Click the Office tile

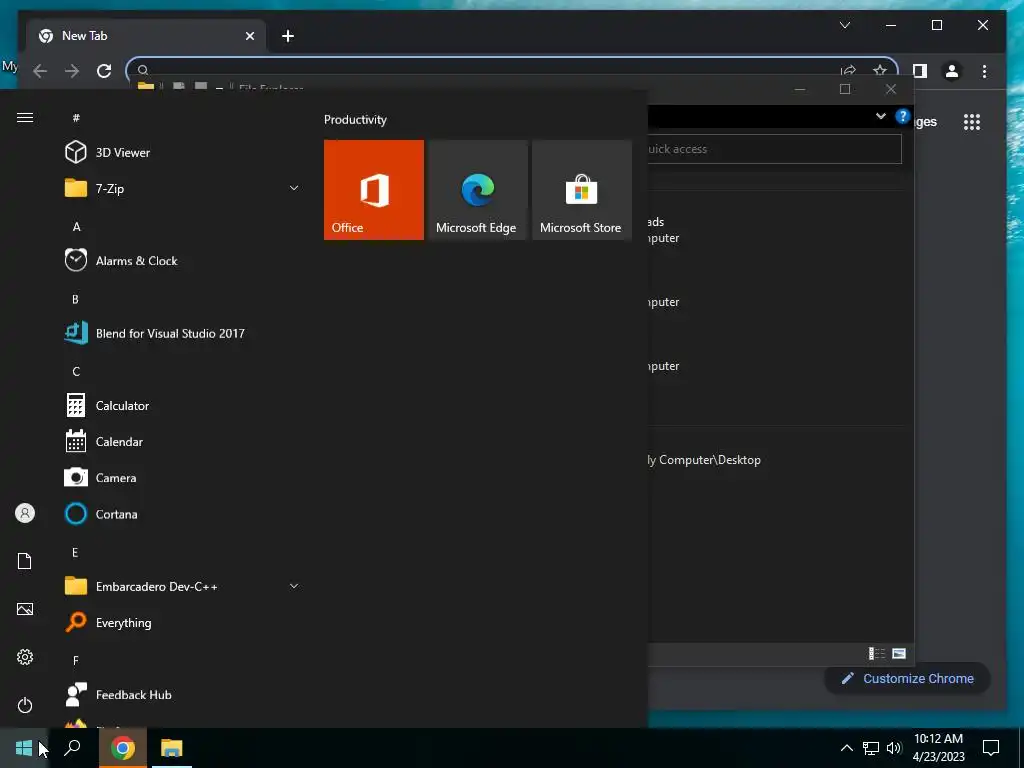pos(374,189)
